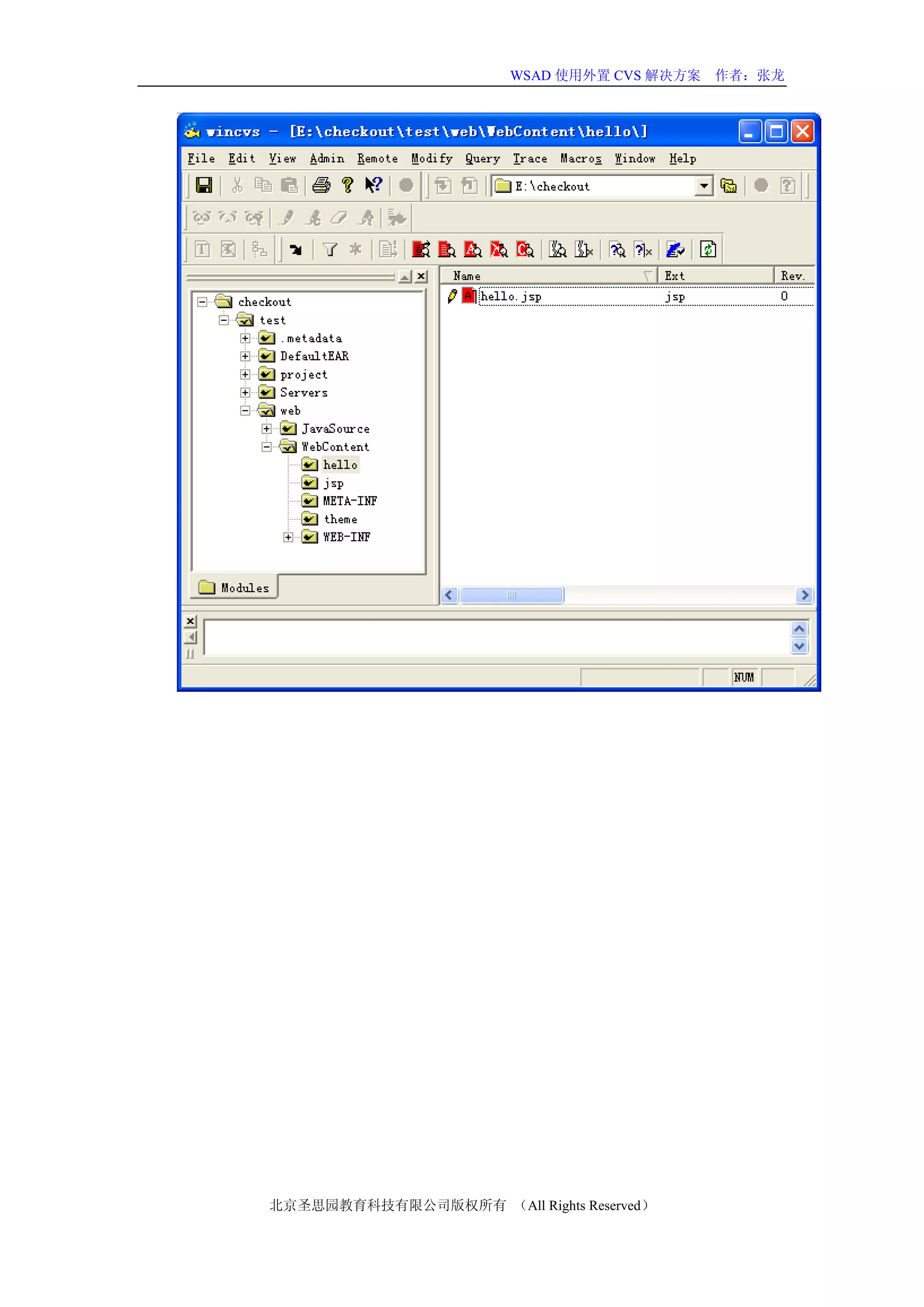The image size is (924, 1307).
Task: Click the yellow question mark help icon
Action: click(347, 185)
